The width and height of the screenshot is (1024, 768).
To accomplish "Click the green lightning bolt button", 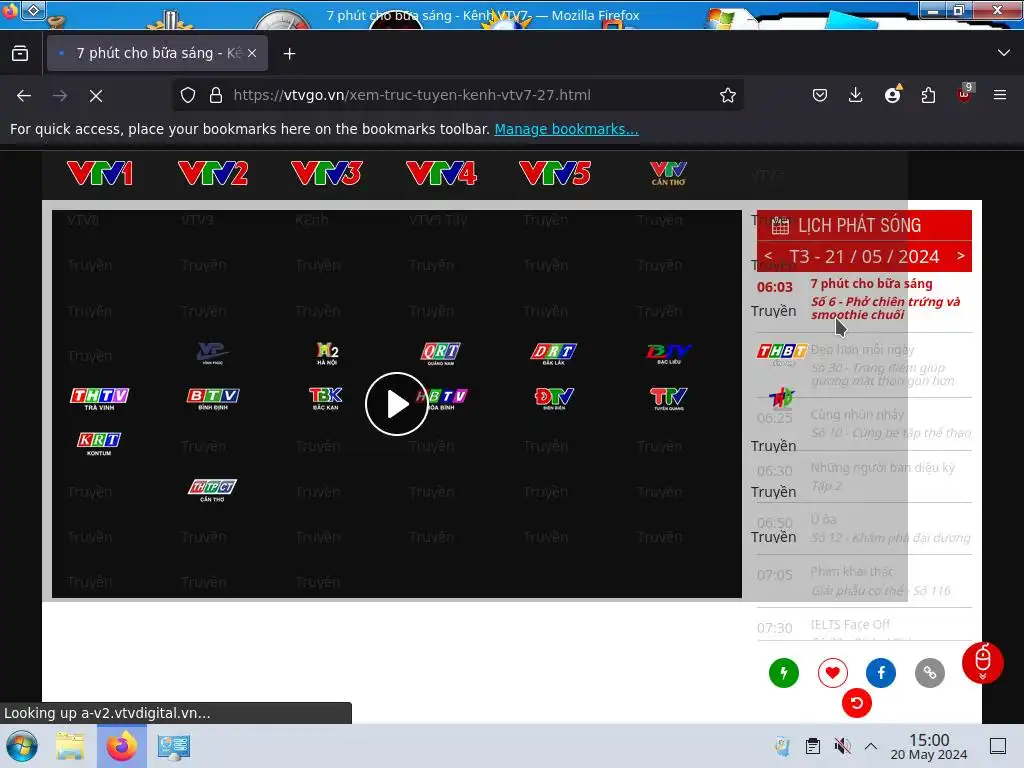I will coord(784,673).
